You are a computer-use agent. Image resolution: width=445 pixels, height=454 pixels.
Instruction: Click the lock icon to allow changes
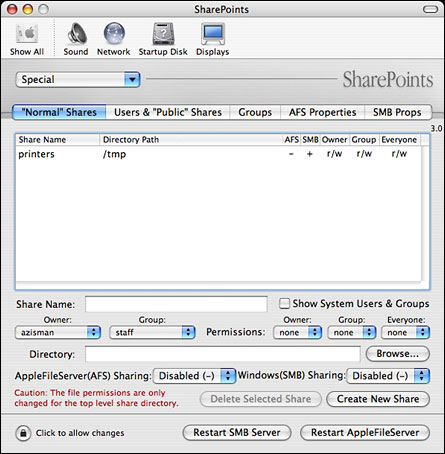tap(23, 433)
